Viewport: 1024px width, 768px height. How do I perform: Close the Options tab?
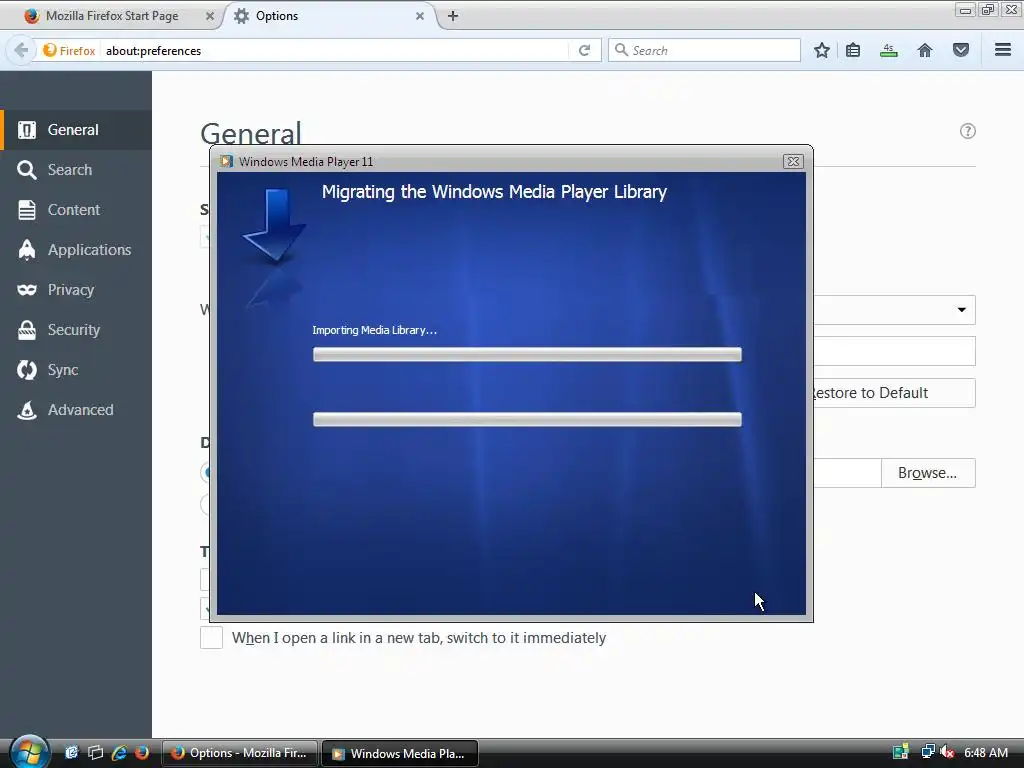tap(420, 16)
